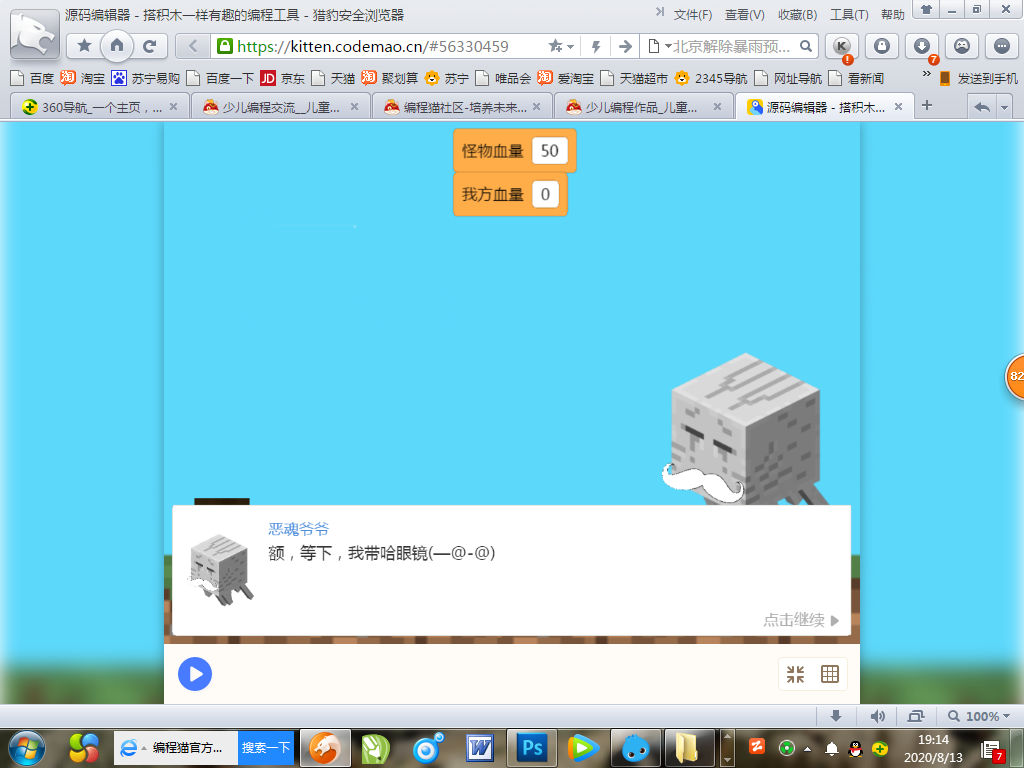Click the bookmark star button in toolbar
Image resolution: width=1024 pixels, height=768 pixels.
coord(84,46)
